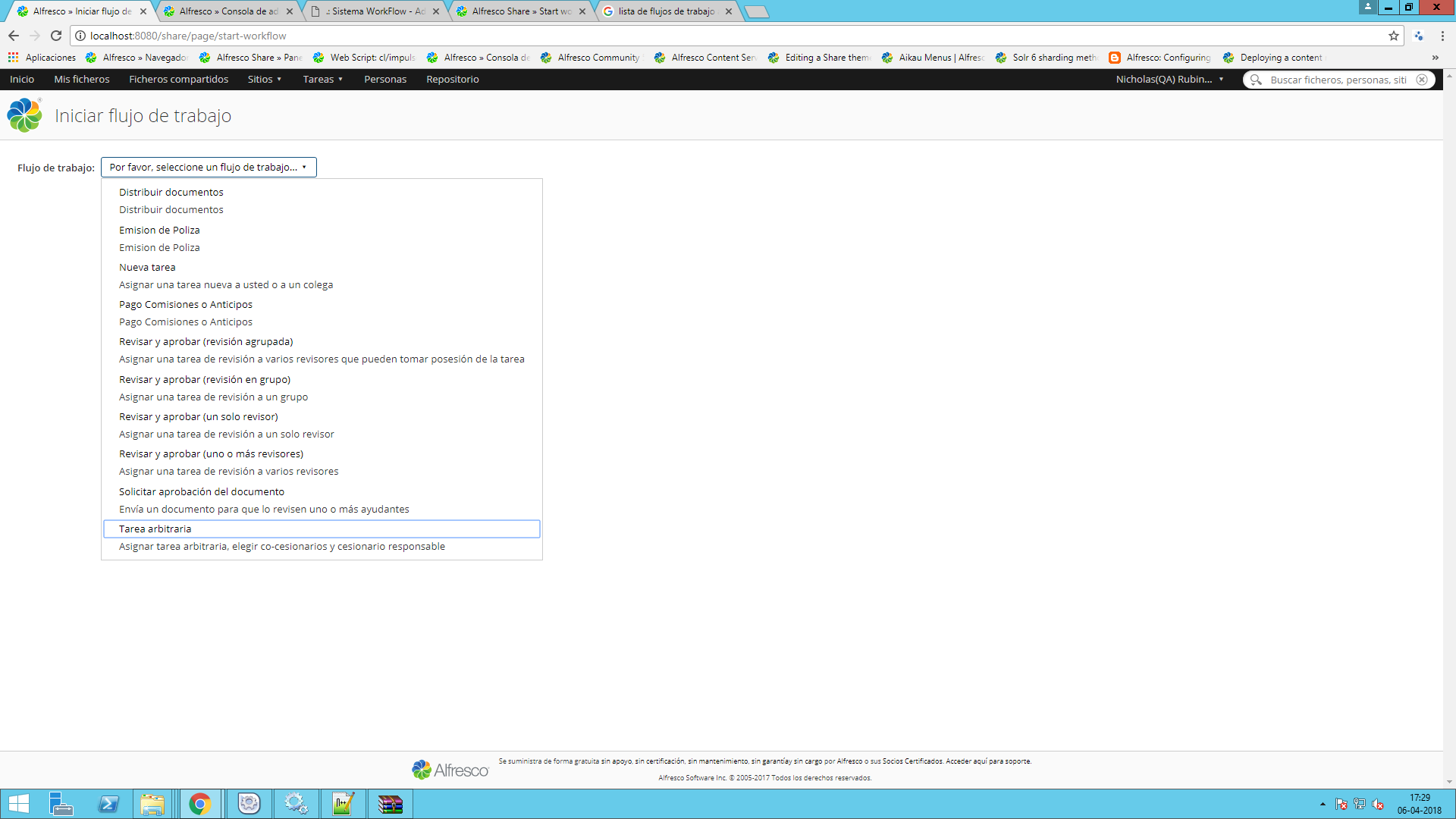
Task: Open Repositorio in the navigation bar
Action: (453, 79)
